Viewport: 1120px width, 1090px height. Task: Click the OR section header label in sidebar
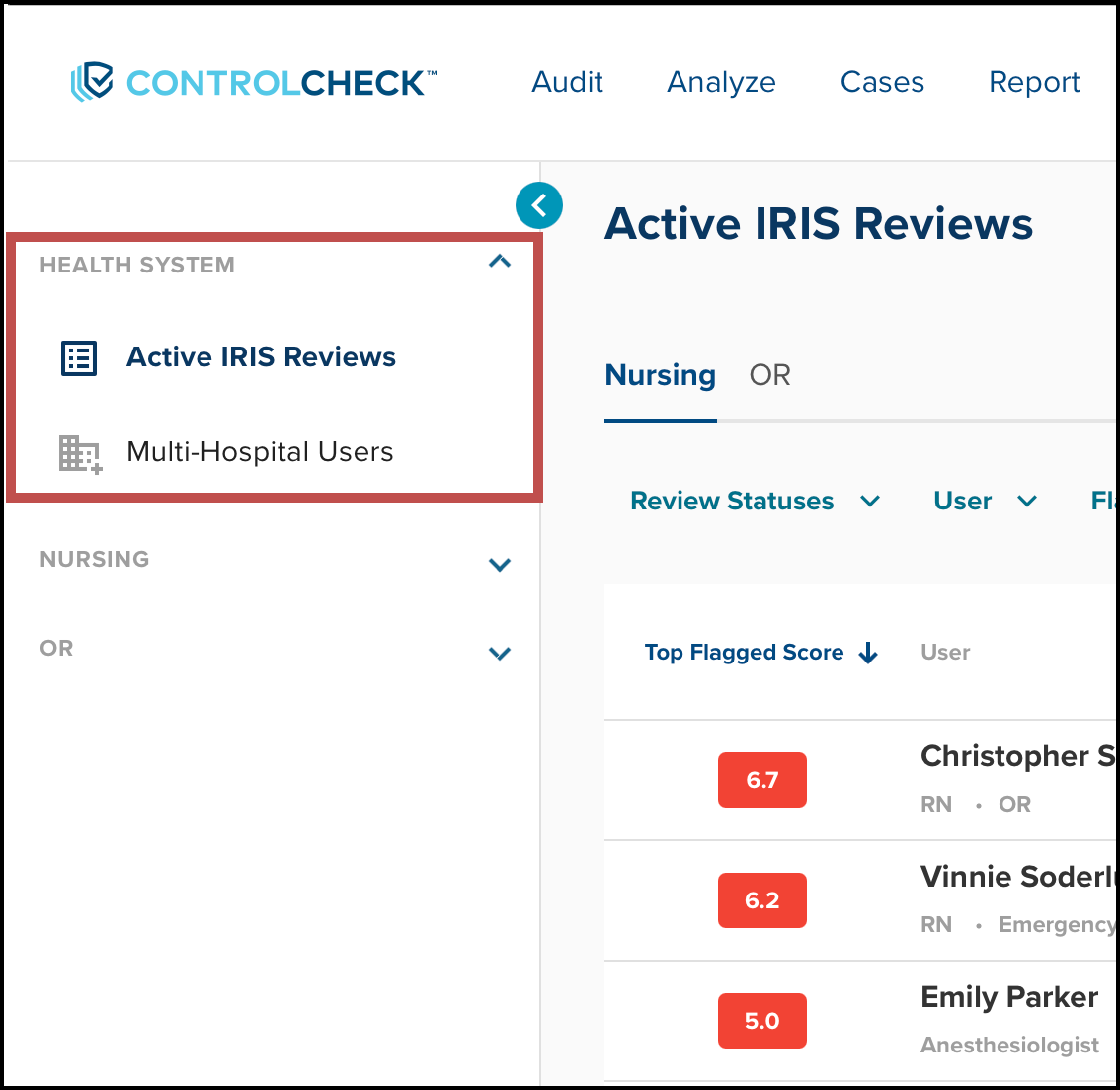tap(56, 648)
